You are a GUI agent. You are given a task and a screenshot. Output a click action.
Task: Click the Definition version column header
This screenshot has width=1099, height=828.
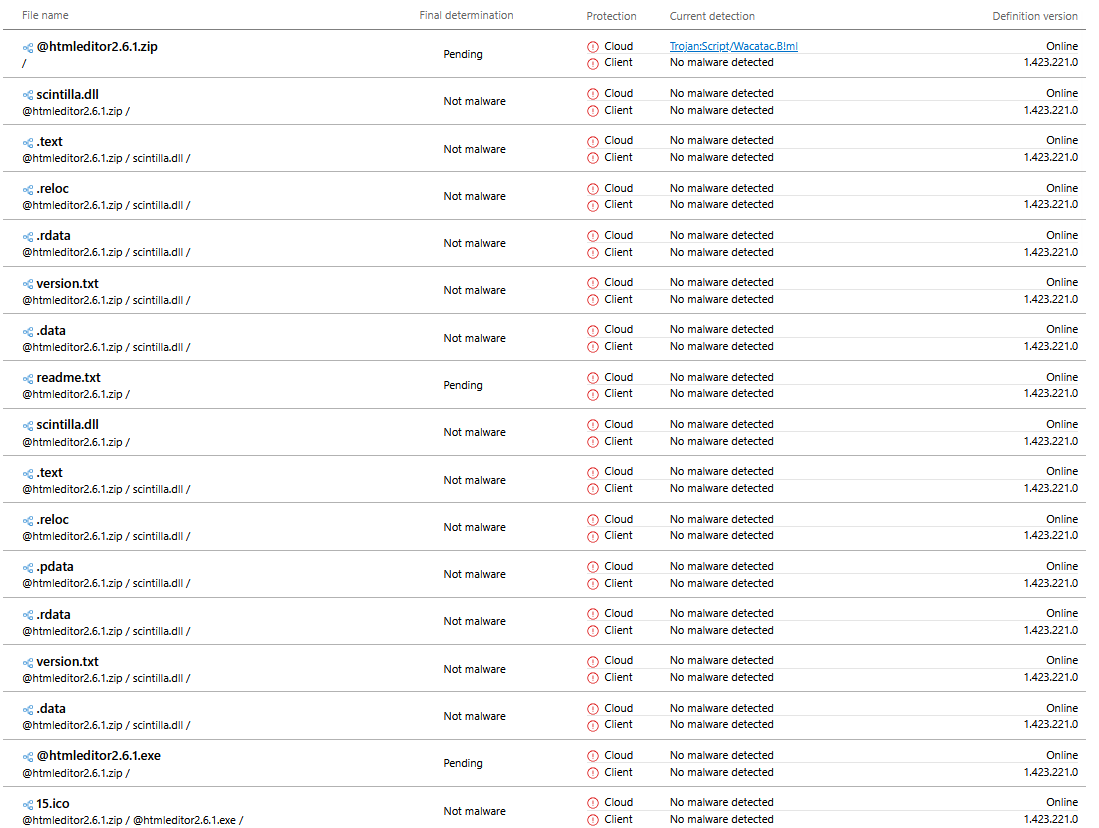coord(1035,15)
